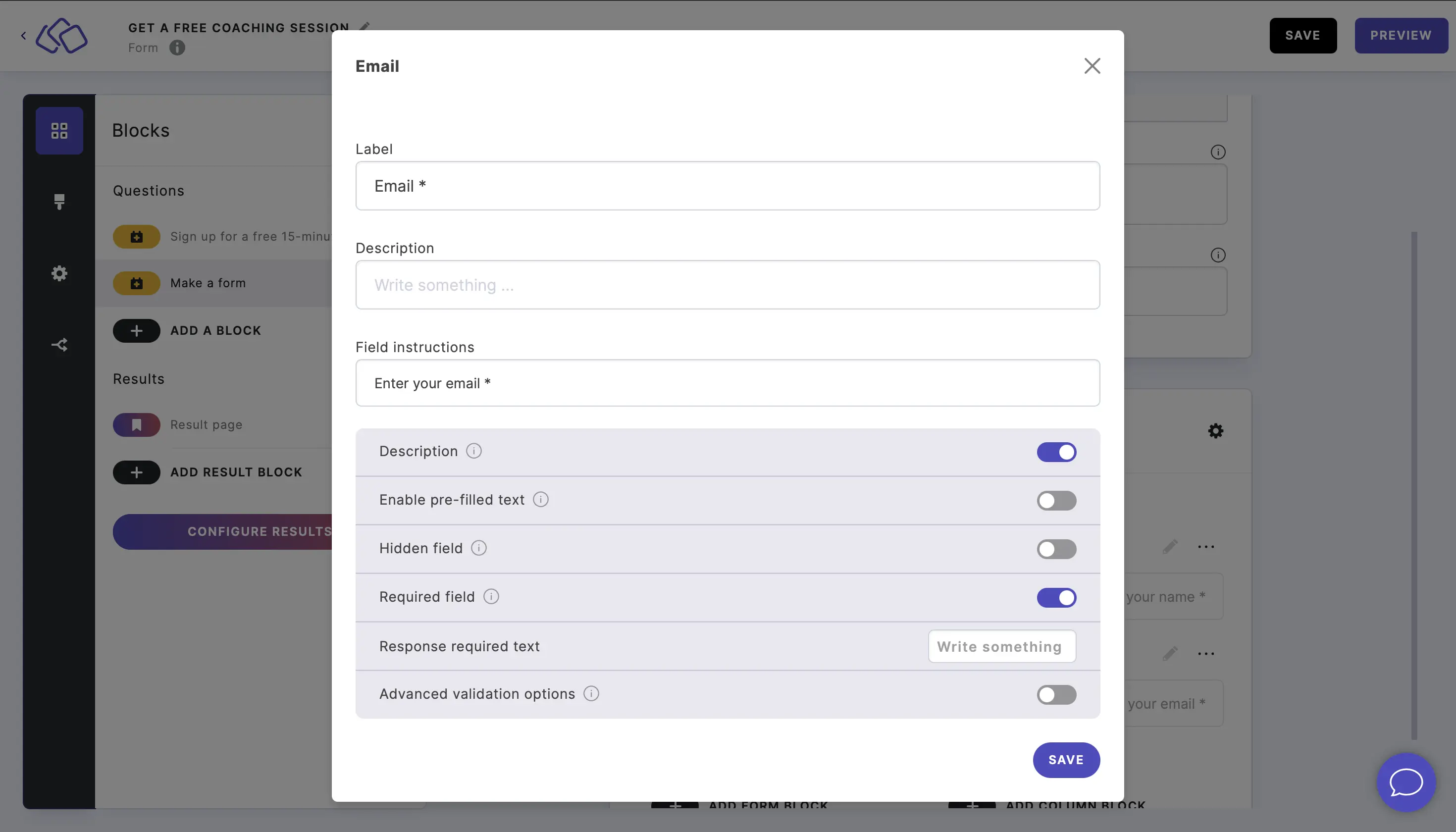The height and width of the screenshot is (832, 1456).
Task: Toggle the Required field switch off
Action: click(1056, 597)
